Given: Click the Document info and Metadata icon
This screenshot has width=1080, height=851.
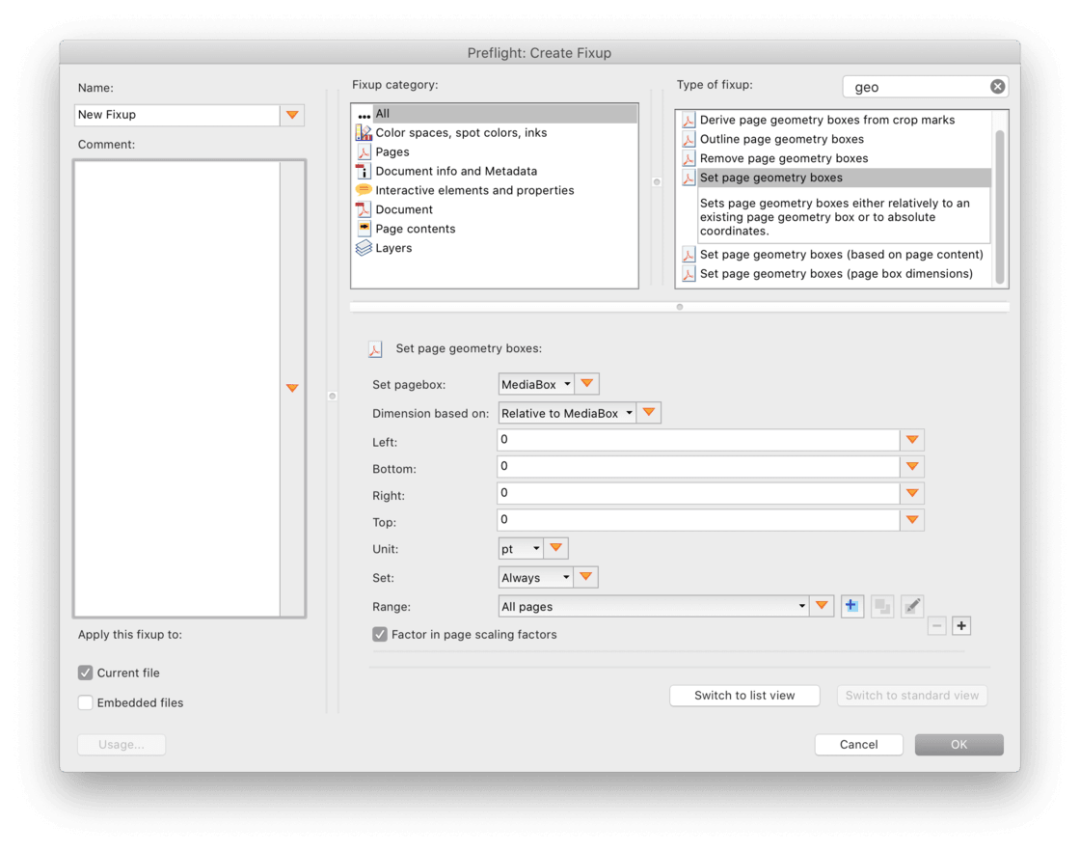Looking at the screenshot, I should click(364, 171).
